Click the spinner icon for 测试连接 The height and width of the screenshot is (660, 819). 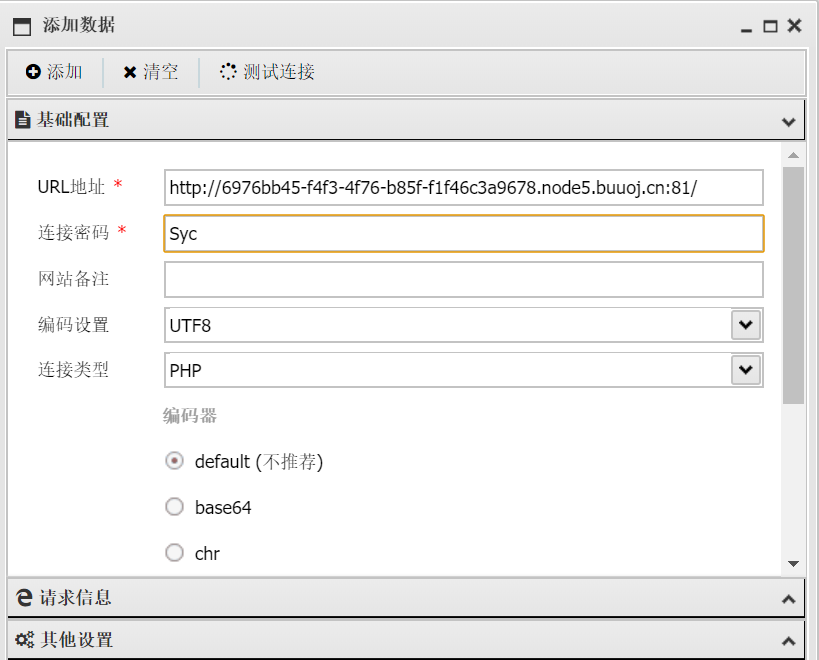[x=228, y=72]
